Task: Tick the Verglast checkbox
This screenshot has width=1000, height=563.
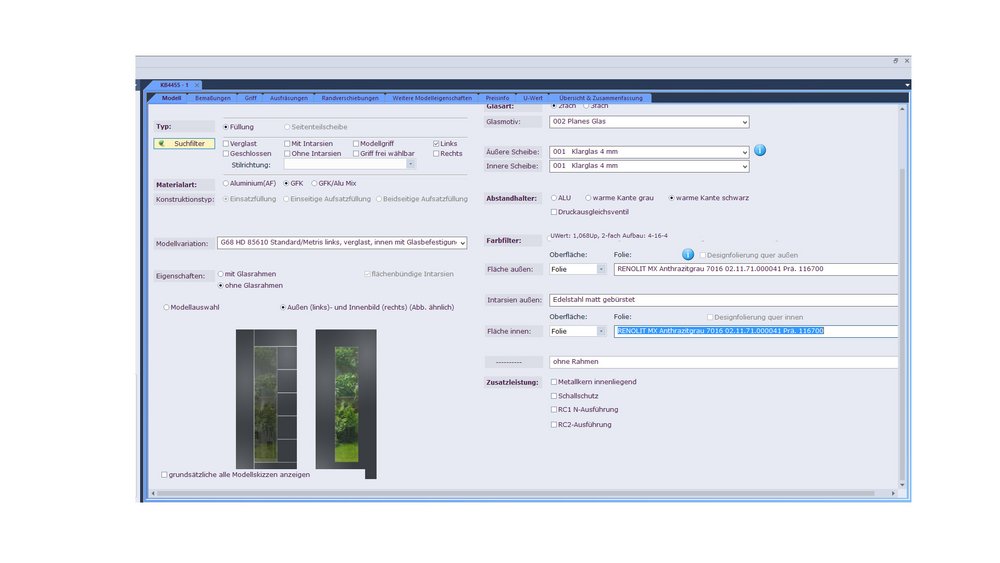Action: click(x=226, y=143)
